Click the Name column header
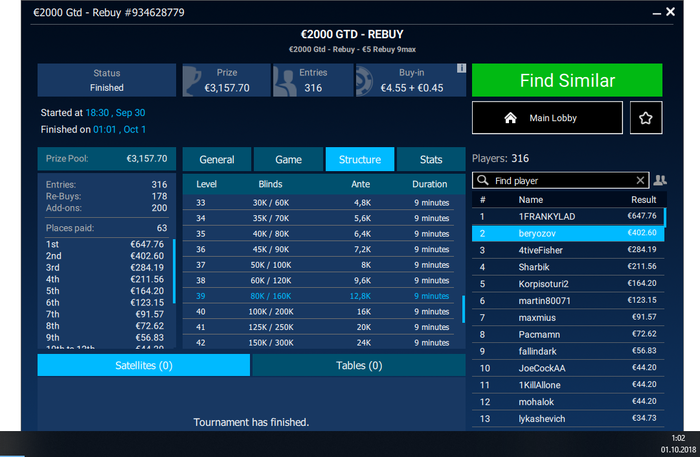The width and height of the screenshot is (700, 457). tap(530, 199)
